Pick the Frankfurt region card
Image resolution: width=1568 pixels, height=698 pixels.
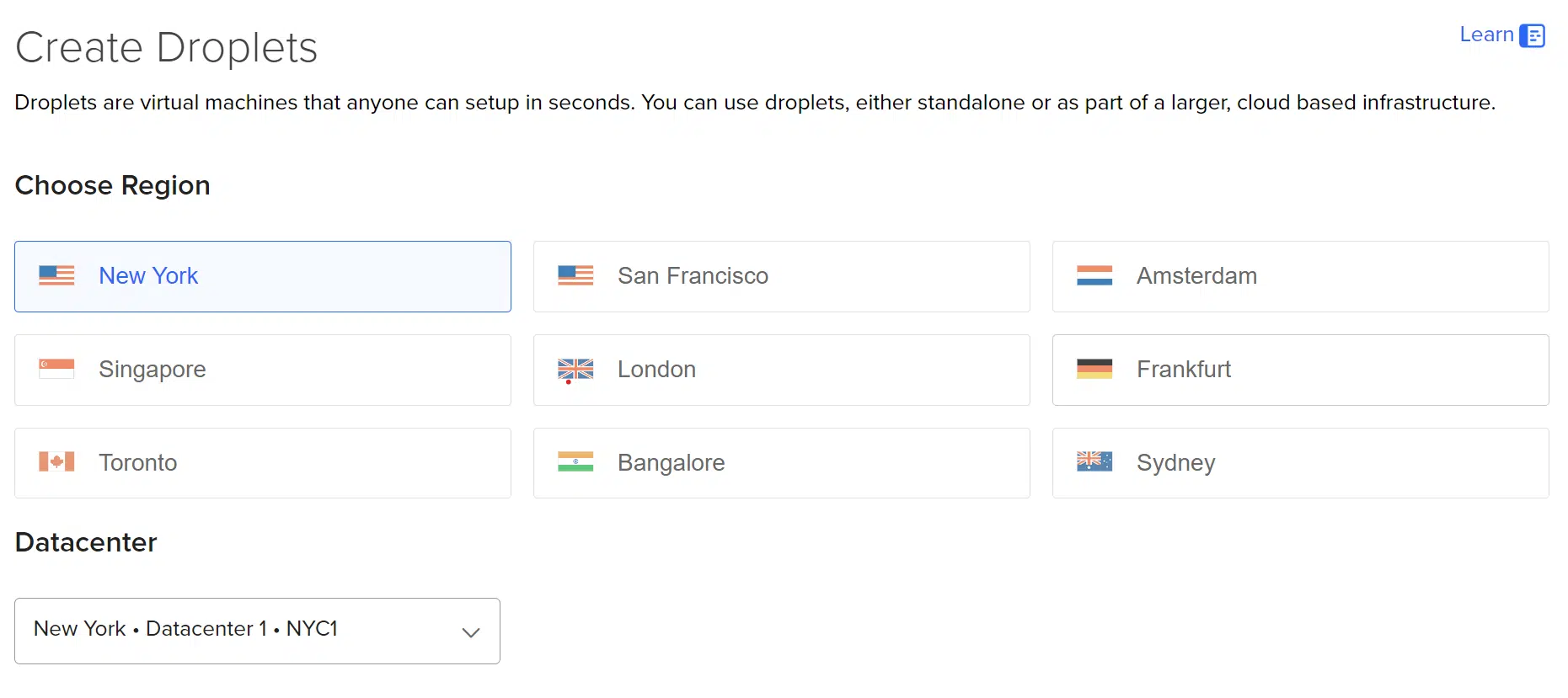coord(1301,370)
